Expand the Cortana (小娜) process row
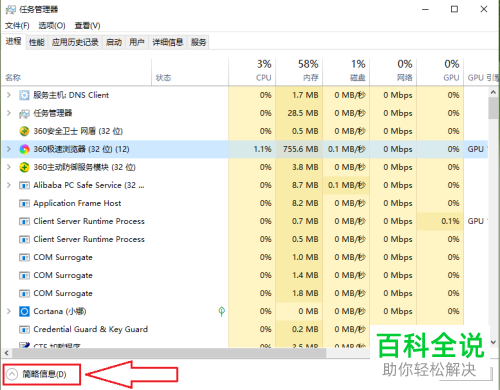 pyautogui.click(x=9, y=311)
